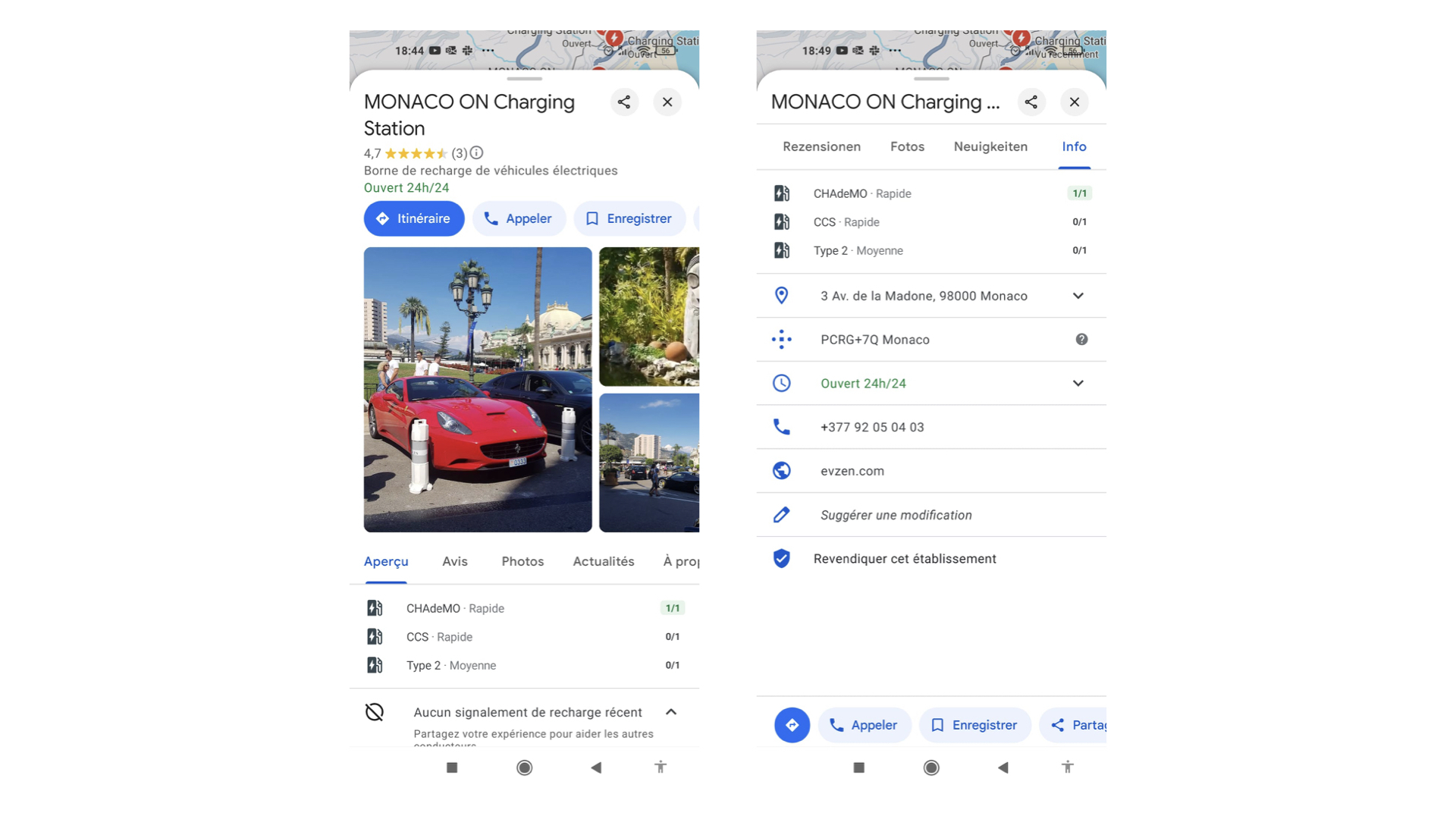Screen dimensions: 1456x819
Task: Close the right phone place card
Action: tap(1075, 102)
